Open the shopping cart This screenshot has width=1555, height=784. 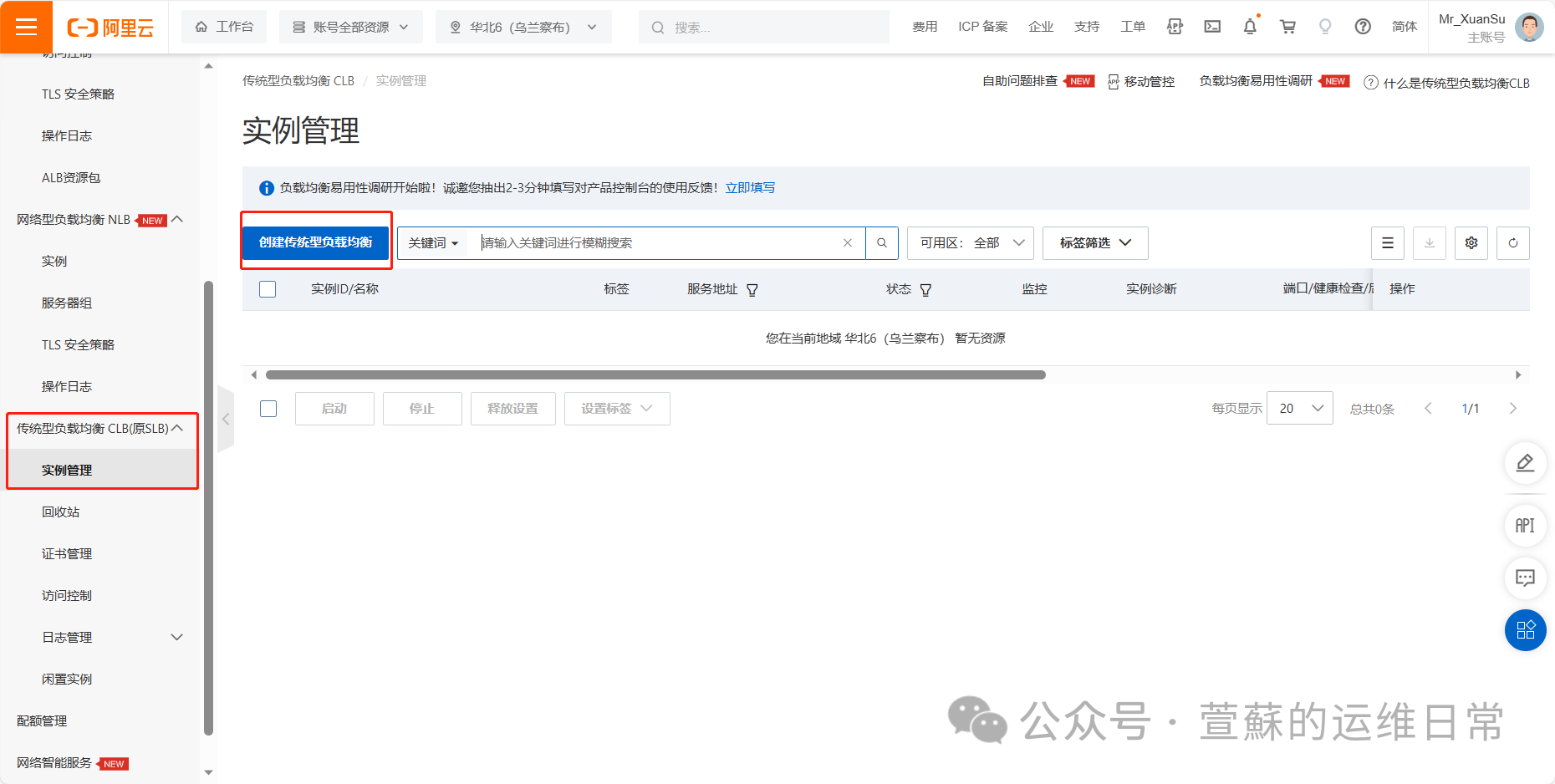pyautogui.click(x=1287, y=27)
